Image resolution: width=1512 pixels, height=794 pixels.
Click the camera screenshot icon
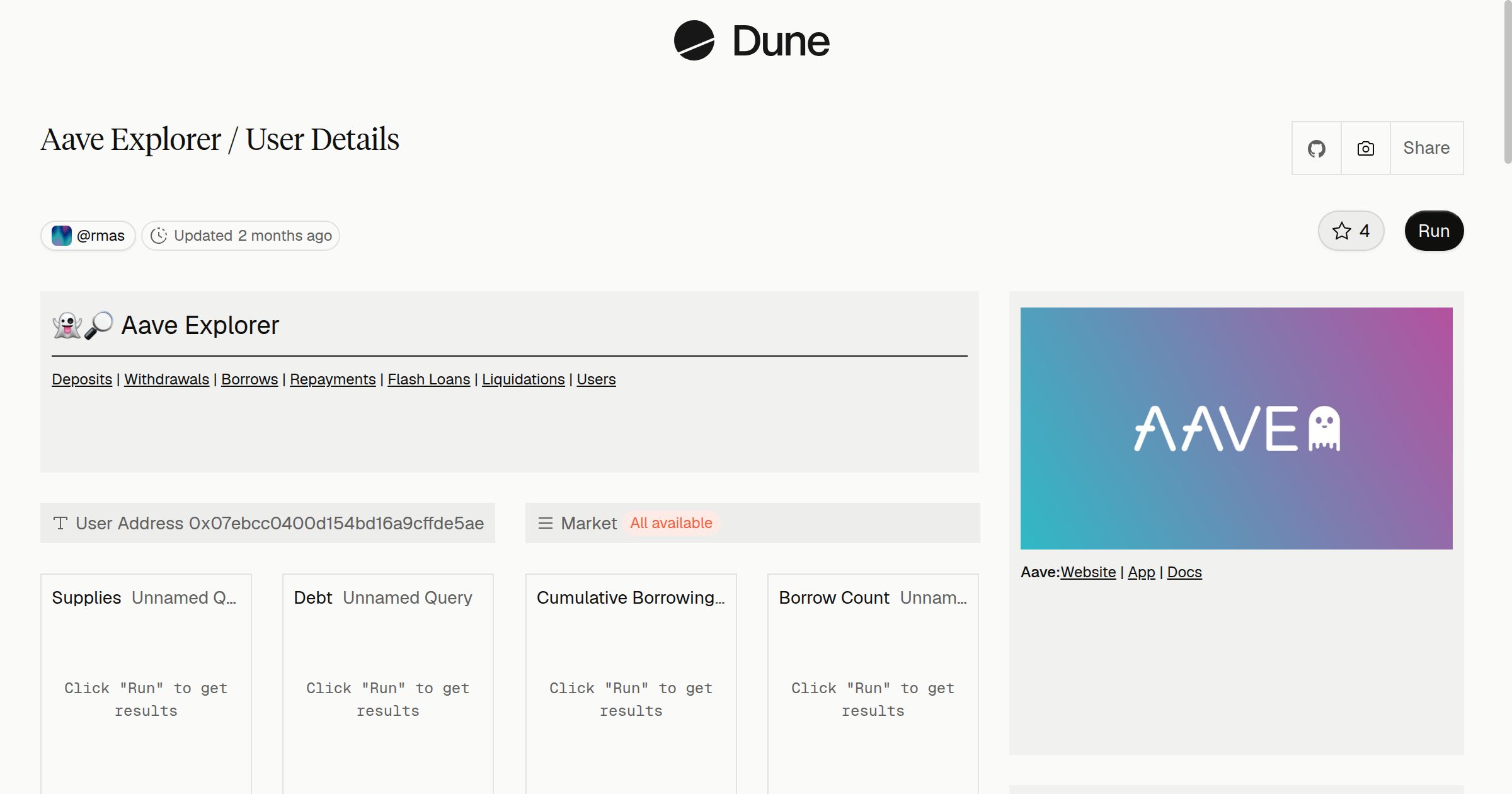pyautogui.click(x=1365, y=148)
